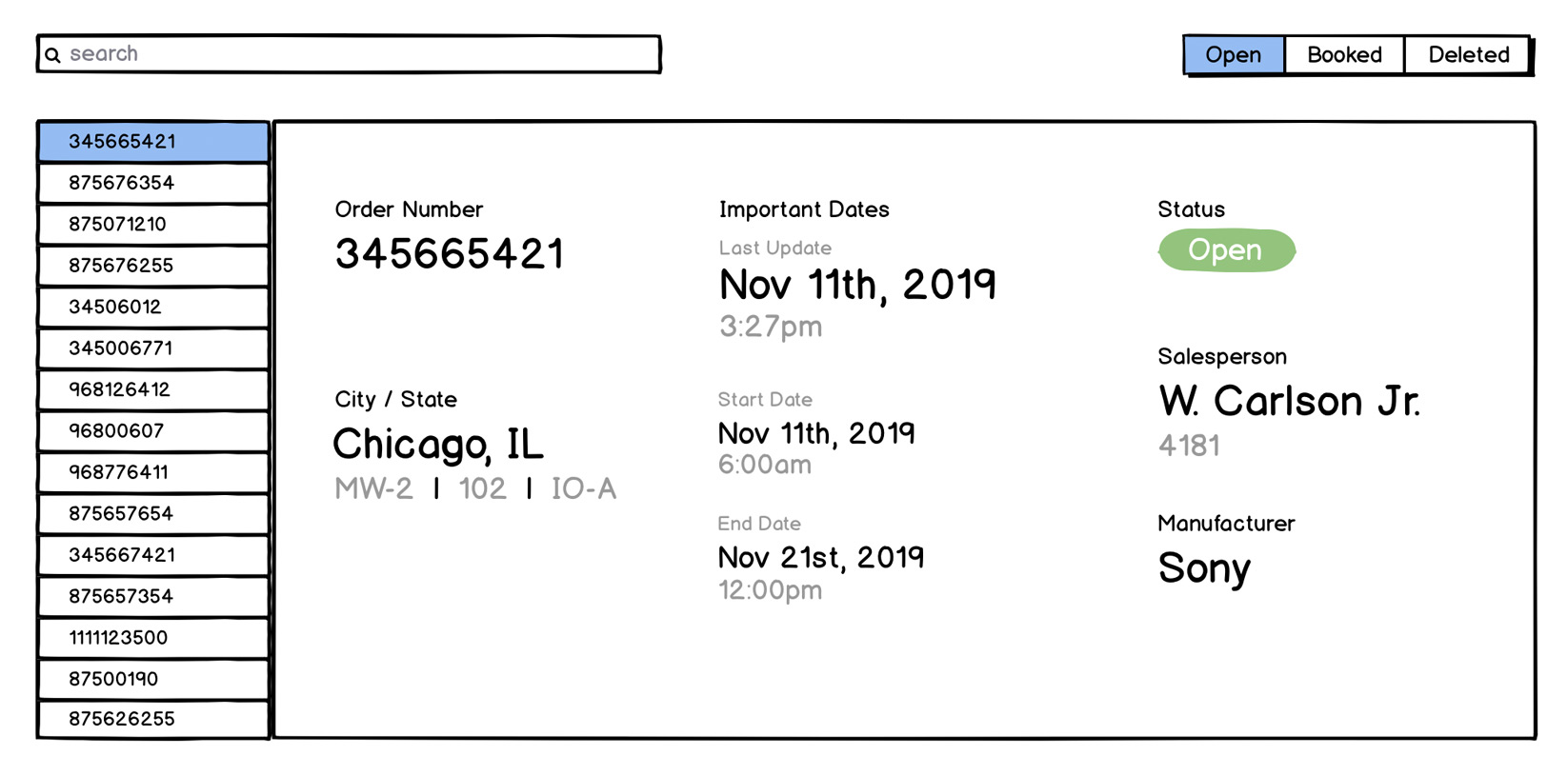Open order 875657354 from the list
The width and height of the screenshot is (1568, 775).
tap(153, 597)
